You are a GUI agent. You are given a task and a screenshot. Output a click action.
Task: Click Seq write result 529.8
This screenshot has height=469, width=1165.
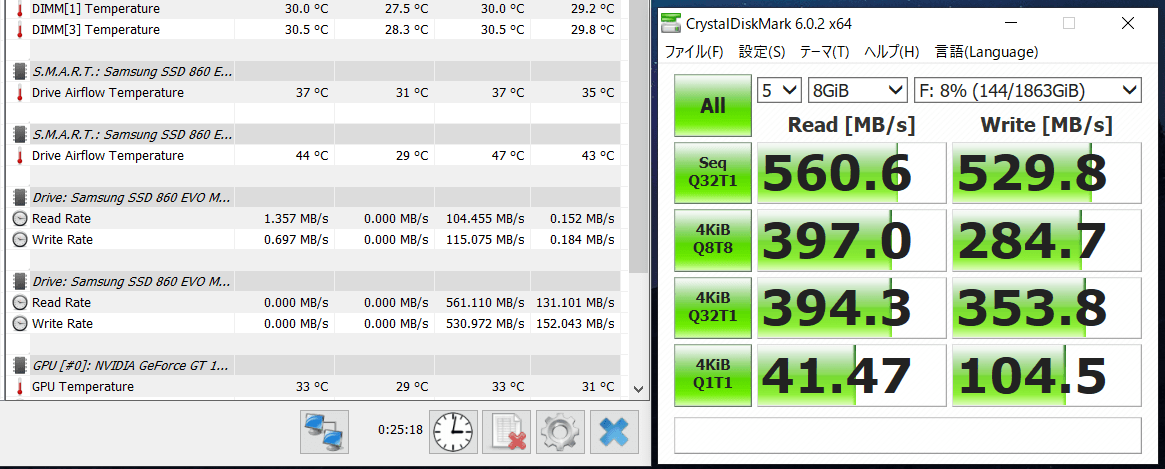[x=1047, y=172]
